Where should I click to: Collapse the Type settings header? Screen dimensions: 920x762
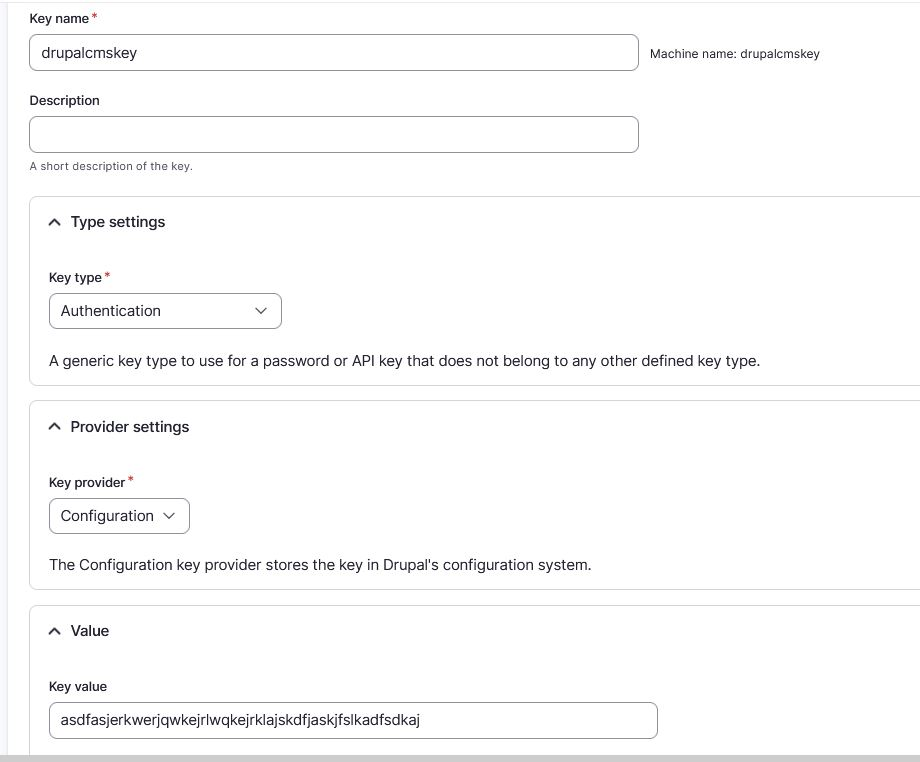point(116,222)
